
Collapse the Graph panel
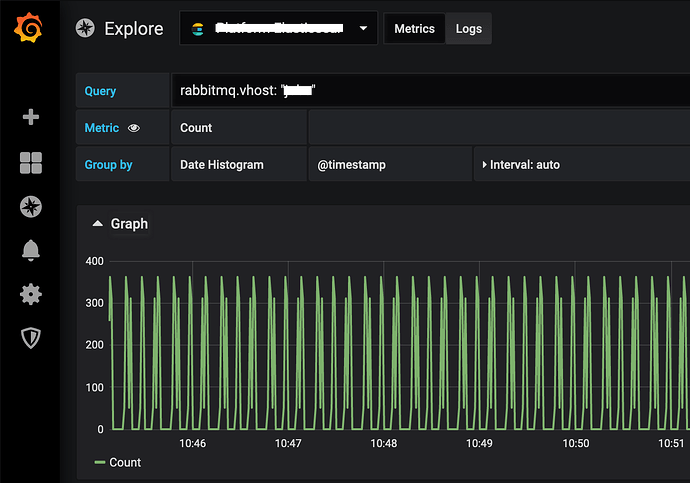pyautogui.click(x=97, y=224)
